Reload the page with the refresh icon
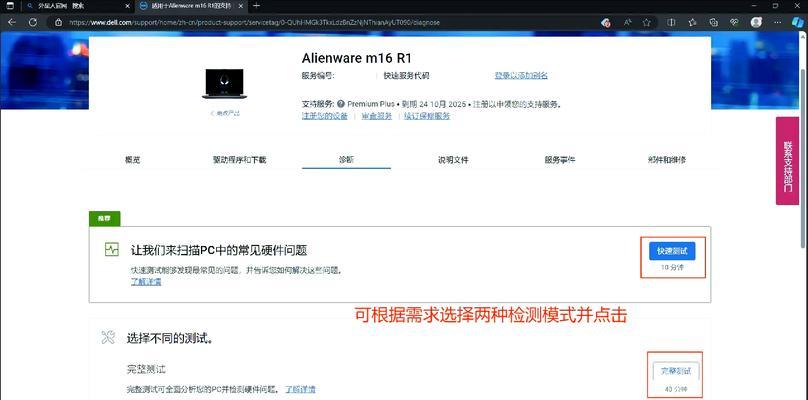This screenshot has width=808, height=400. 32,23
